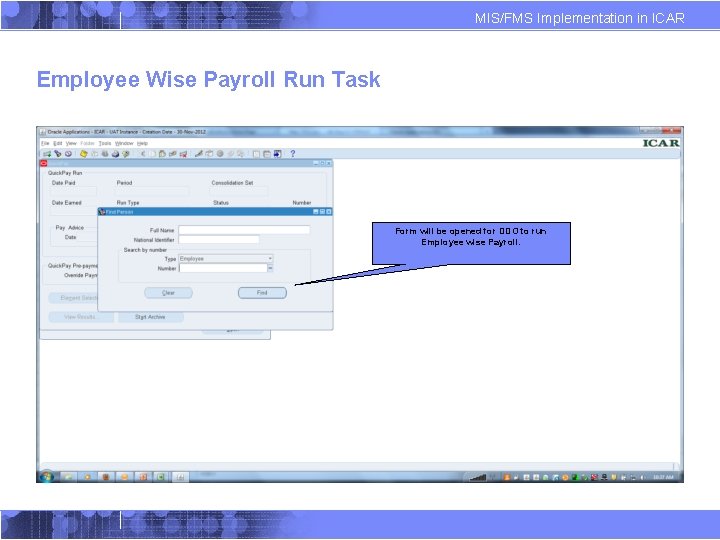Click the clock in the system tray
The width and height of the screenshot is (720, 540).
tap(664, 478)
